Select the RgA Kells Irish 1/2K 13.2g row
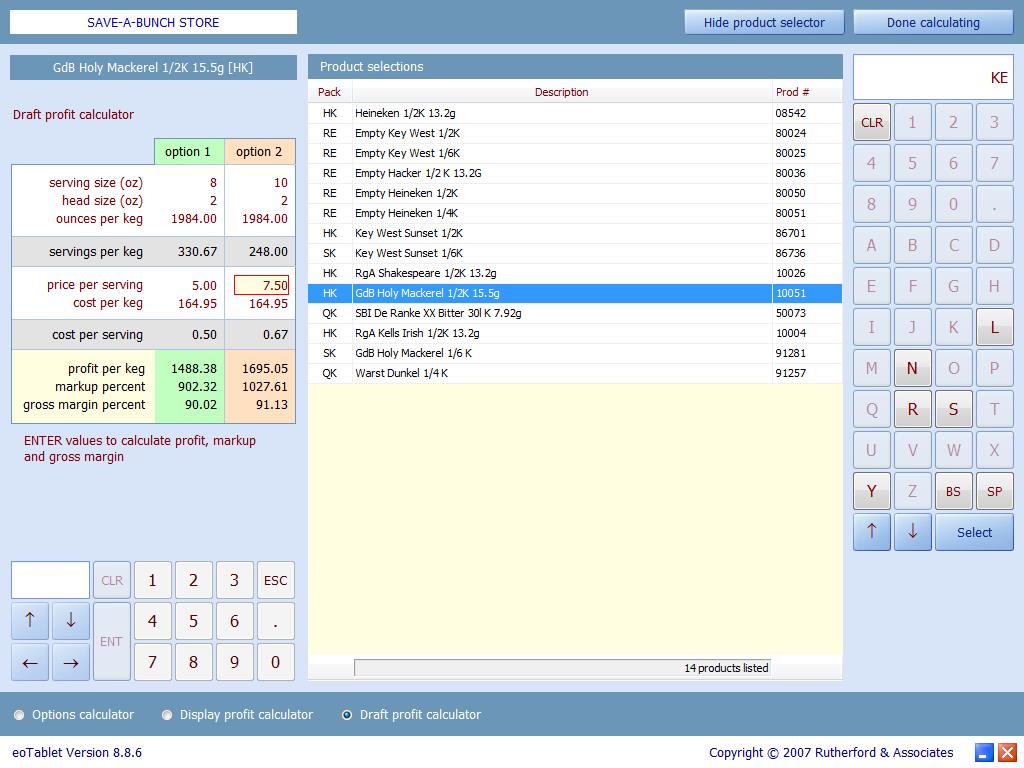This screenshot has width=1024, height=768. [x=575, y=333]
